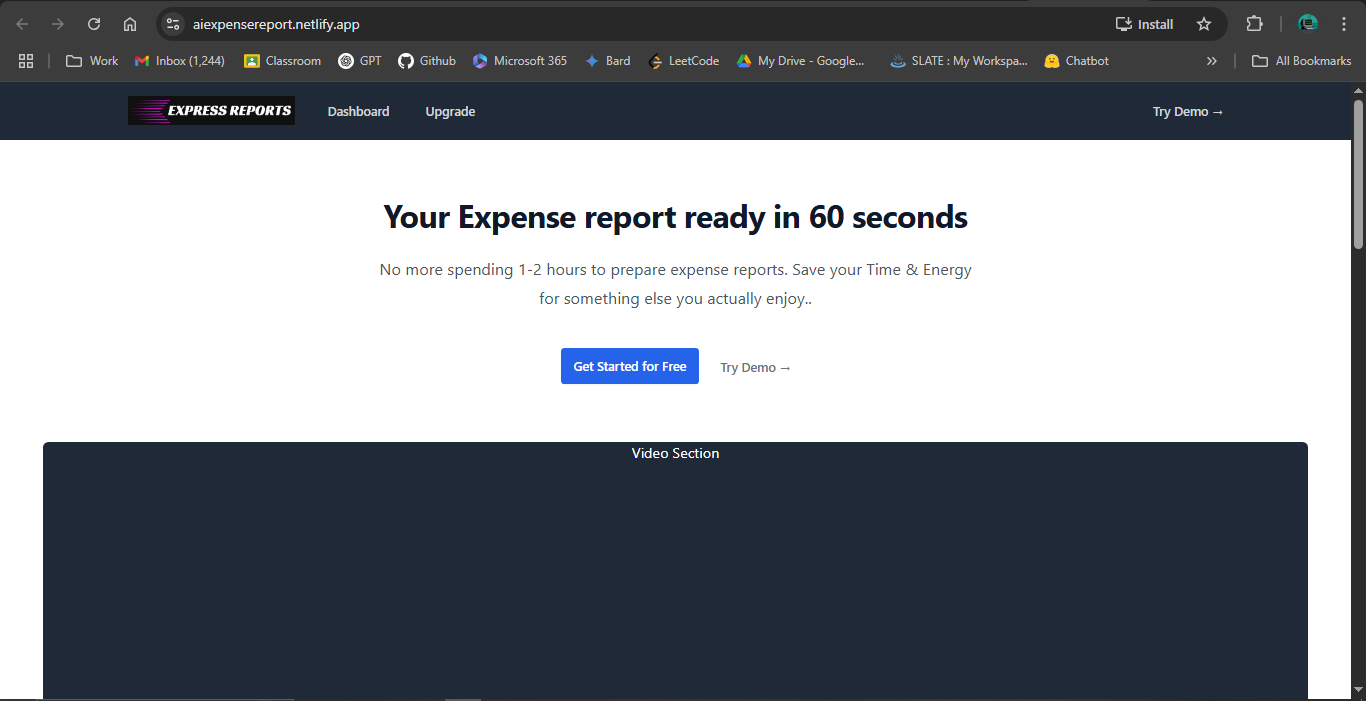Open the Microsoft 365 bookmark

pos(519,61)
